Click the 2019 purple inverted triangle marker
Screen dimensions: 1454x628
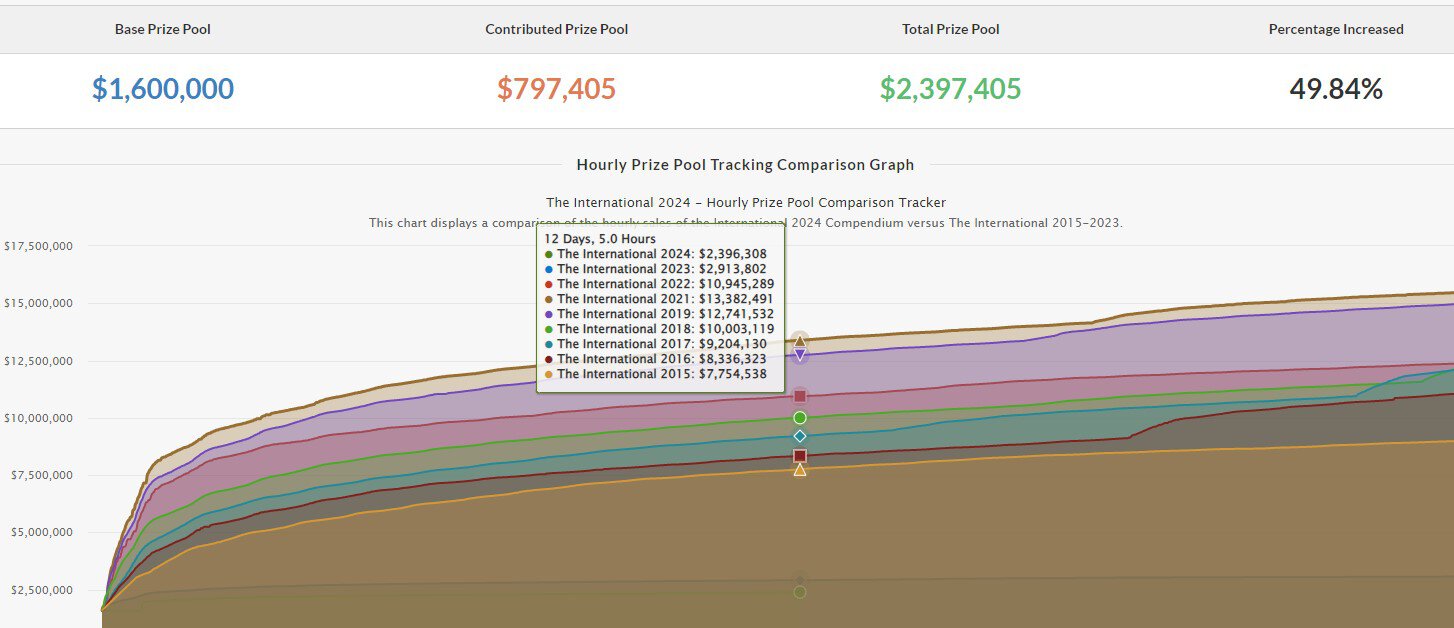[x=799, y=355]
